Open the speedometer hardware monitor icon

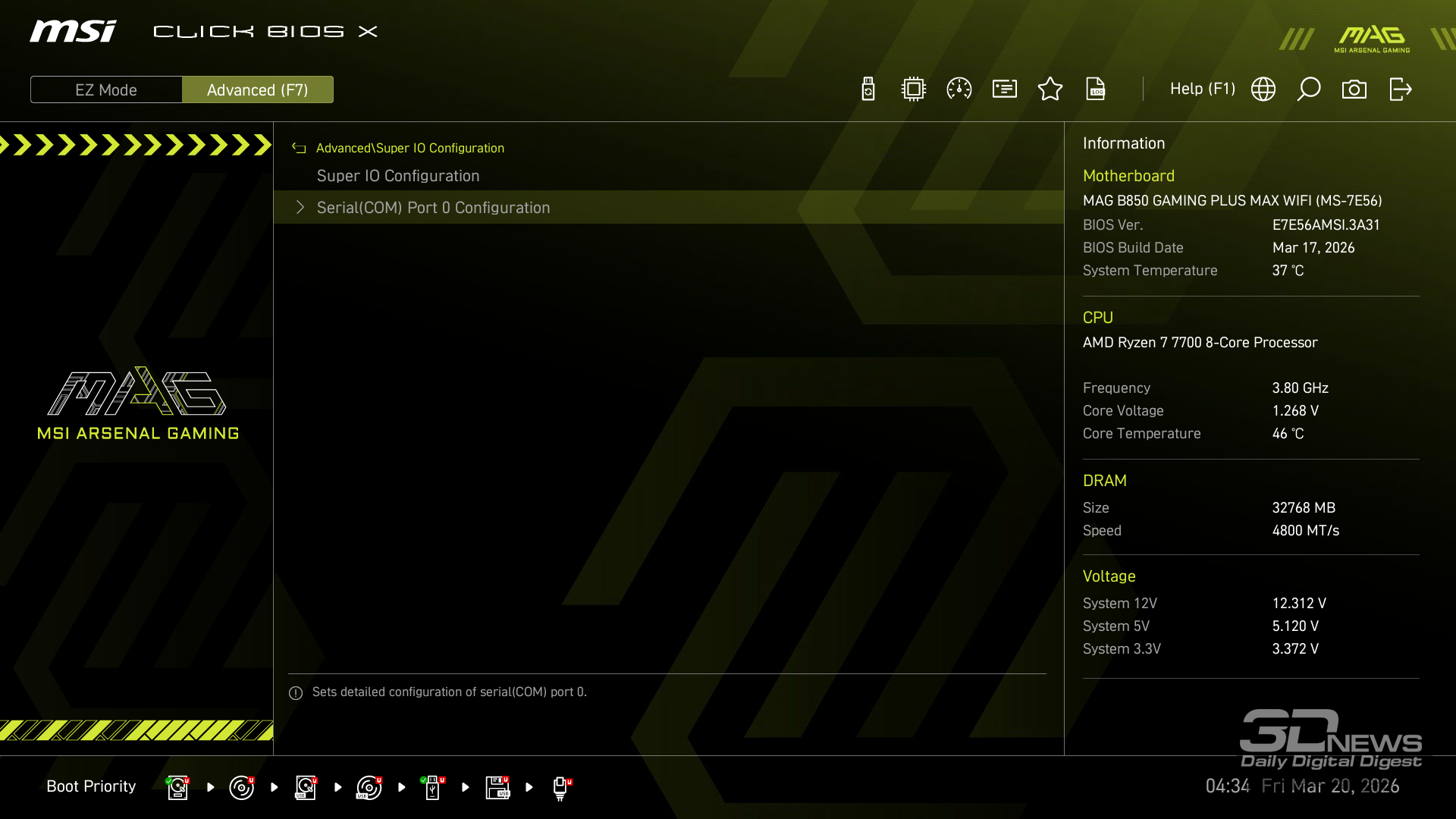click(x=959, y=89)
